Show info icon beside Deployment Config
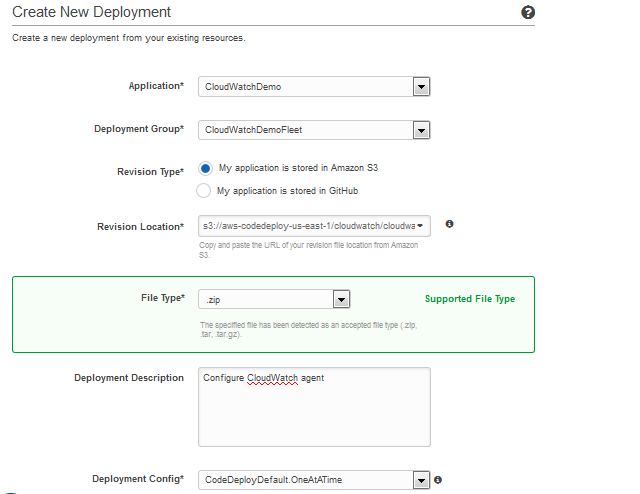 coord(438,480)
